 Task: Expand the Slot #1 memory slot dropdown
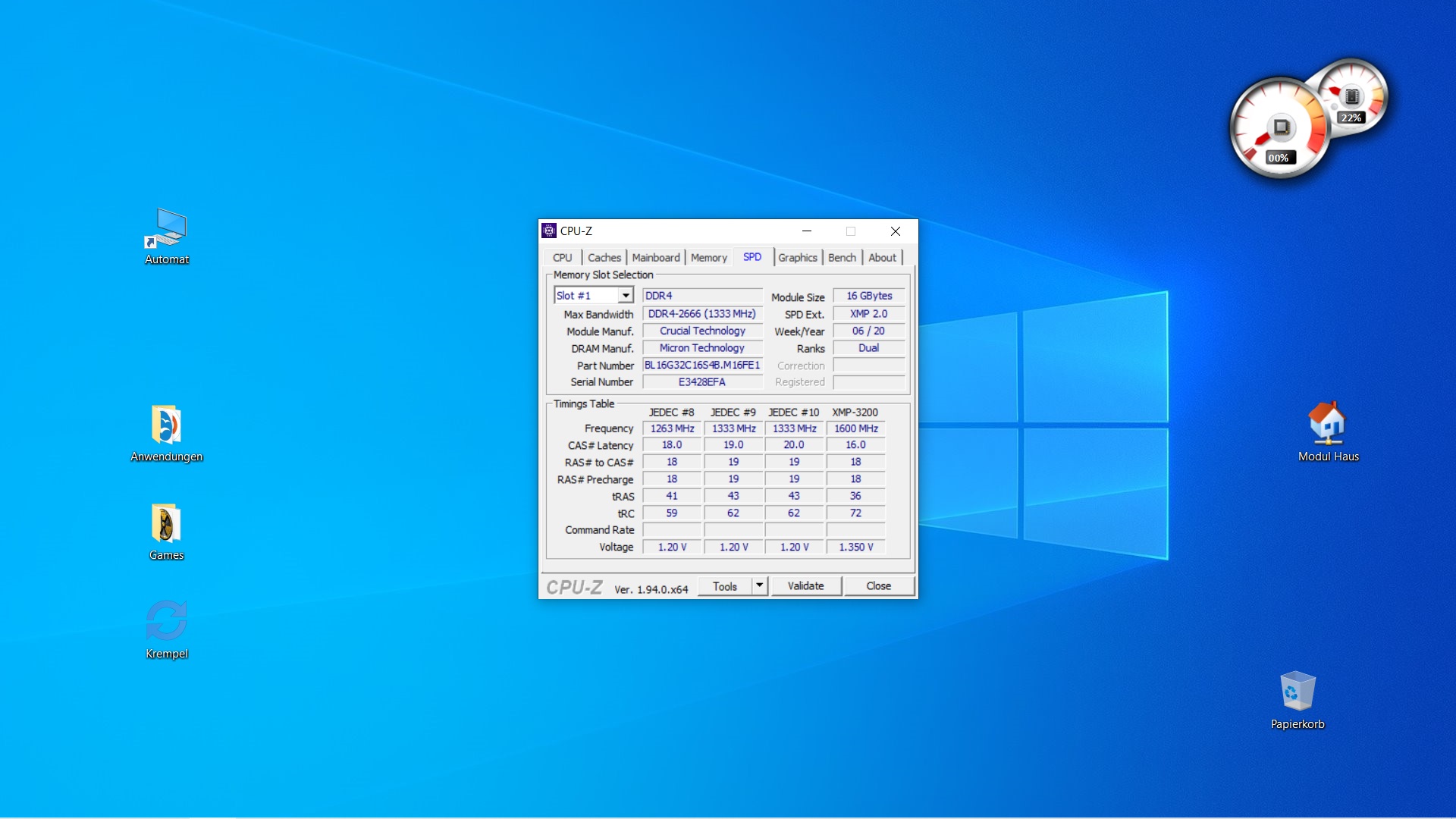[x=626, y=296]
